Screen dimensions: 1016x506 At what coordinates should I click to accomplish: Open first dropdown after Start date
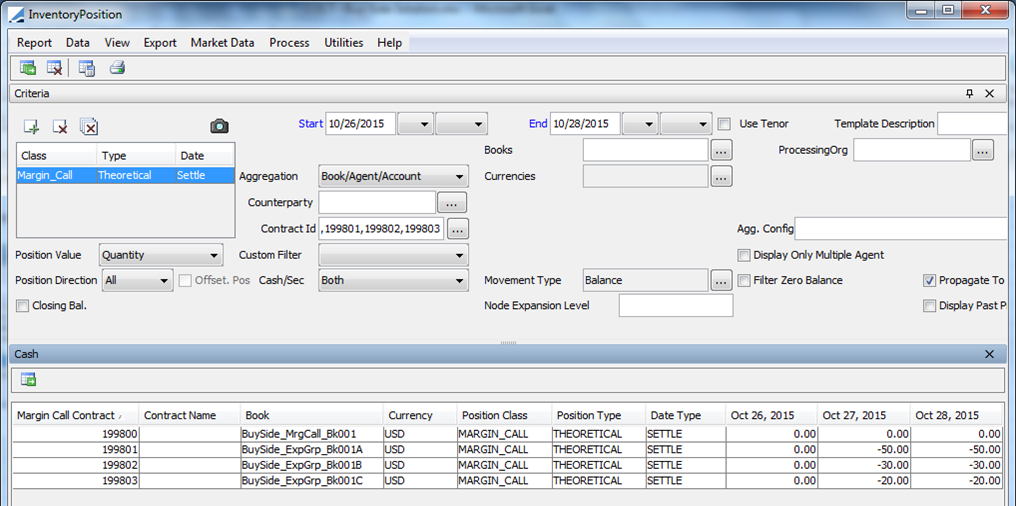pos(415,123)
